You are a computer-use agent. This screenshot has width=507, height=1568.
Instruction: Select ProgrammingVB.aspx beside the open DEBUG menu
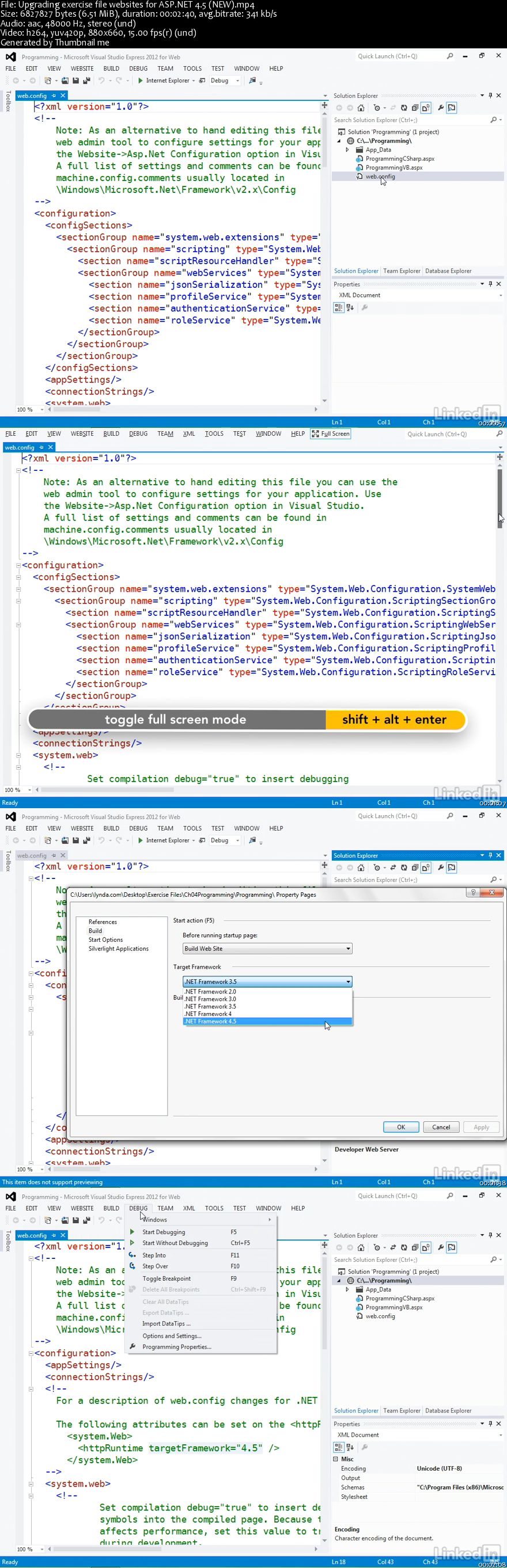click(x=394, y=1307)
